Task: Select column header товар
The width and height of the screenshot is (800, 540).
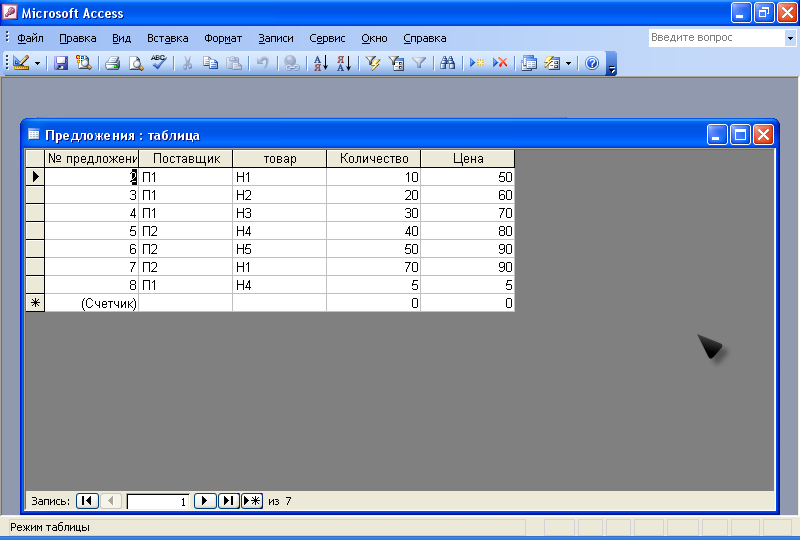Action: [x=279, y=159]
